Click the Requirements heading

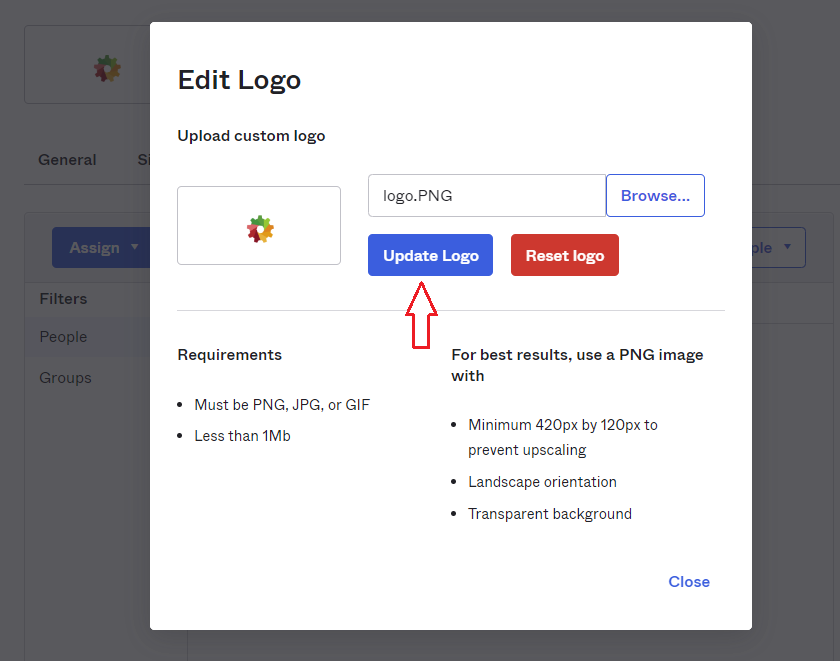pyautogui.click(x=229, y=355)
